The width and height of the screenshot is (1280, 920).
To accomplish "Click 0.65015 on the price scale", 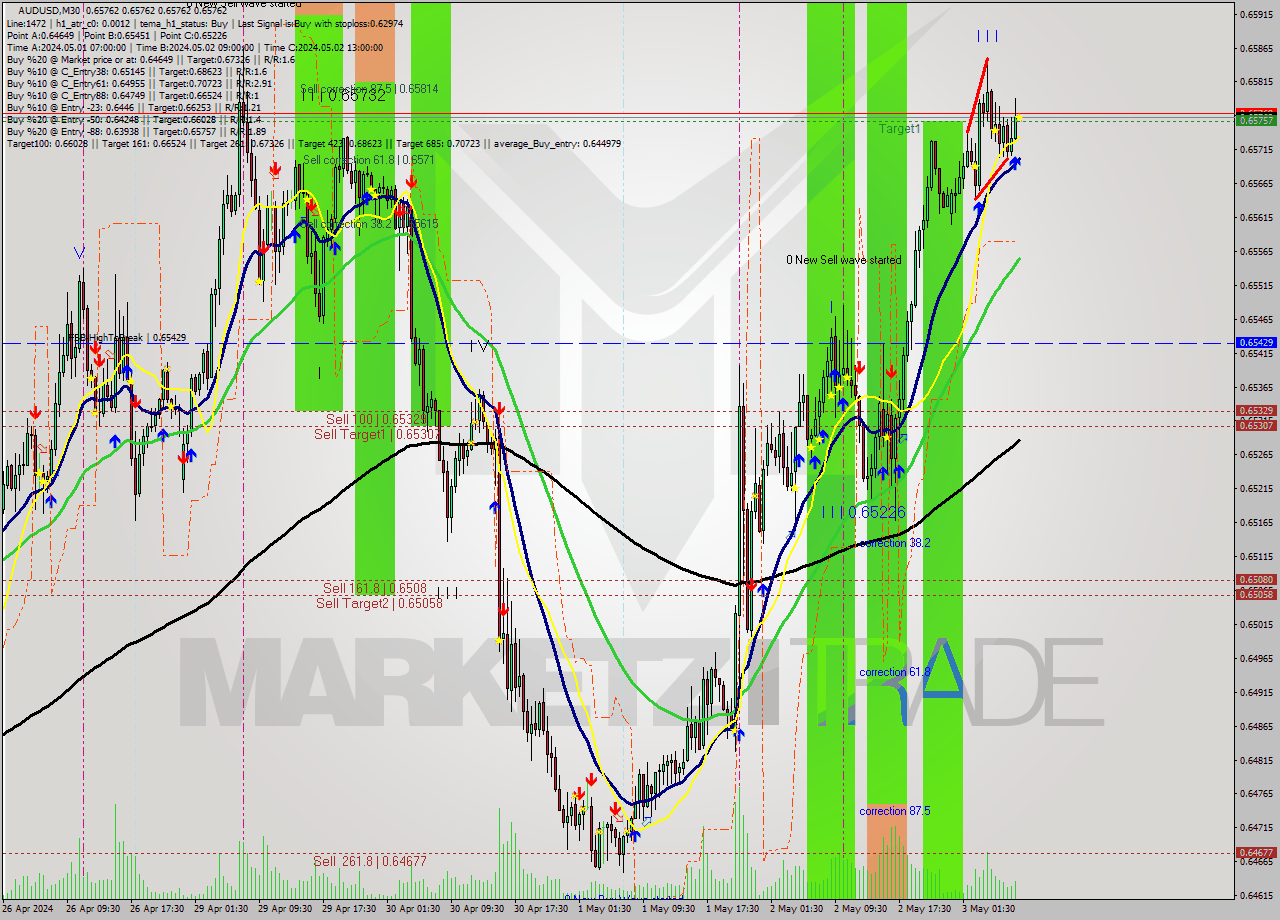I will pyautogui.click(x=1257, y=625).
